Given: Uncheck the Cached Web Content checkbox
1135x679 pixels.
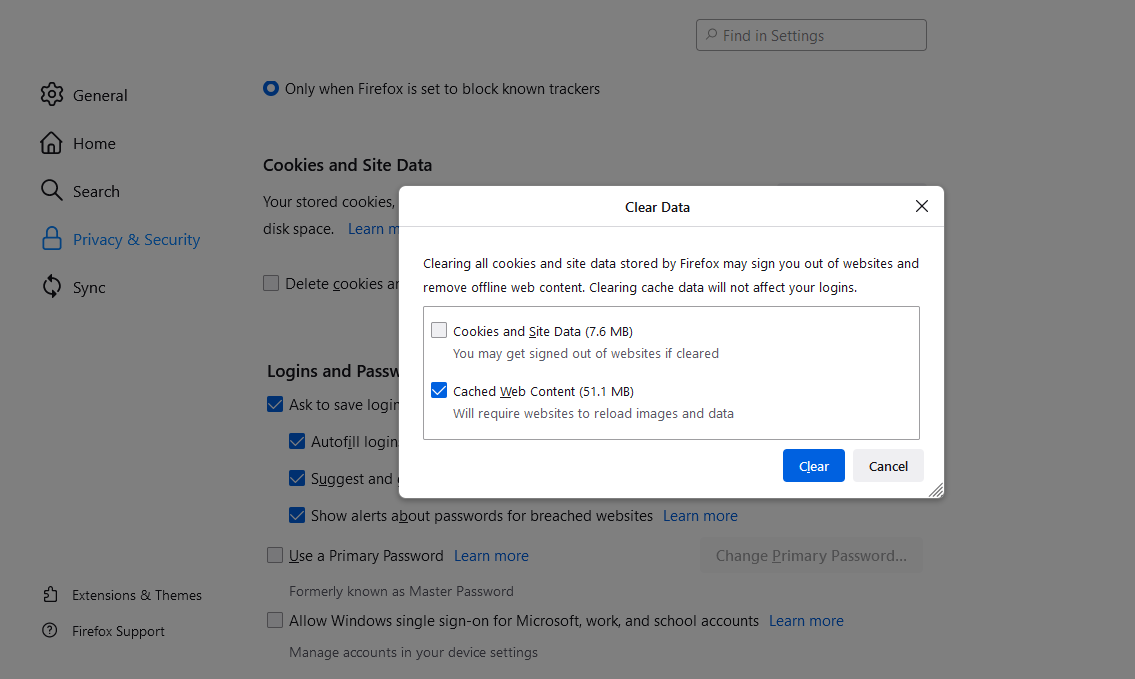Looking at the screenshot, I should coord(438,390).
